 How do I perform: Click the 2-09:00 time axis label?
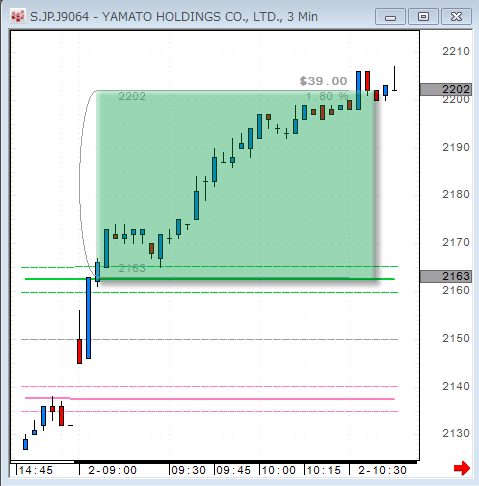(112, 470)
